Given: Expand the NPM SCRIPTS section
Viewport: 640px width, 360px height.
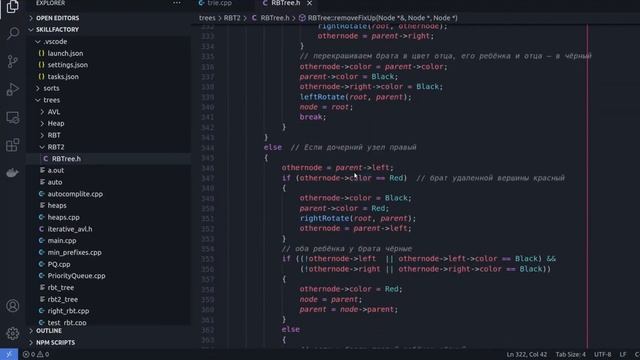Looking at the screenshot, I should (55, 343).
